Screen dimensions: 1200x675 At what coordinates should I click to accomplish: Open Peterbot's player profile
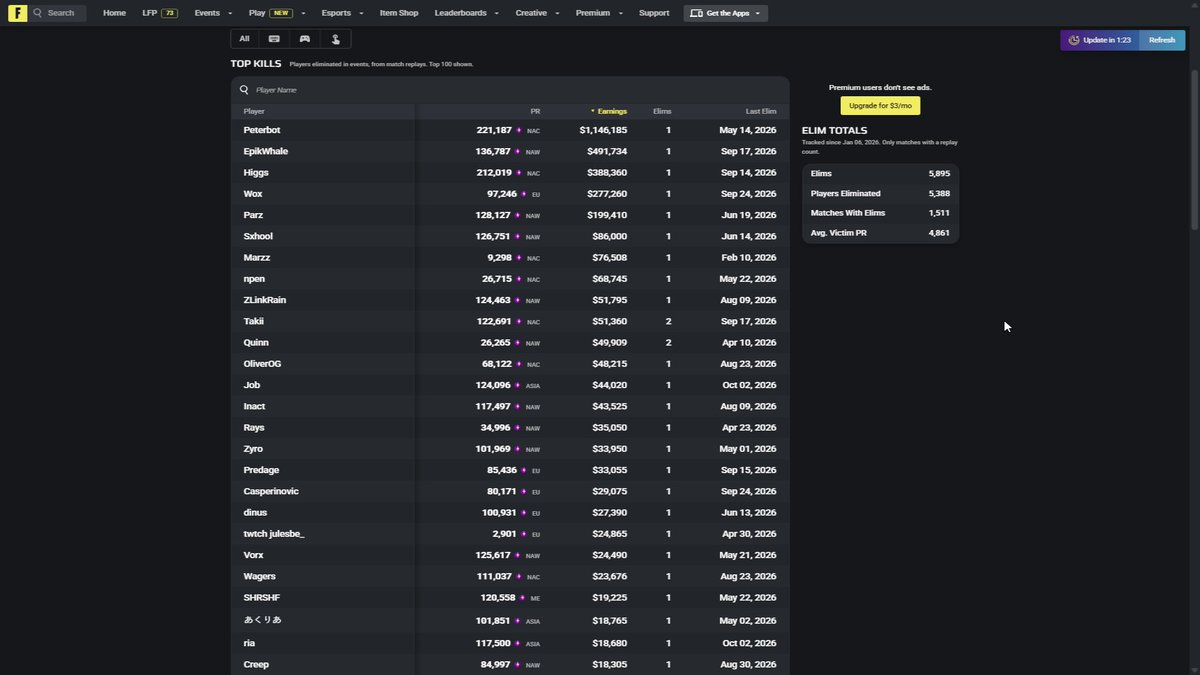(261, 130)
